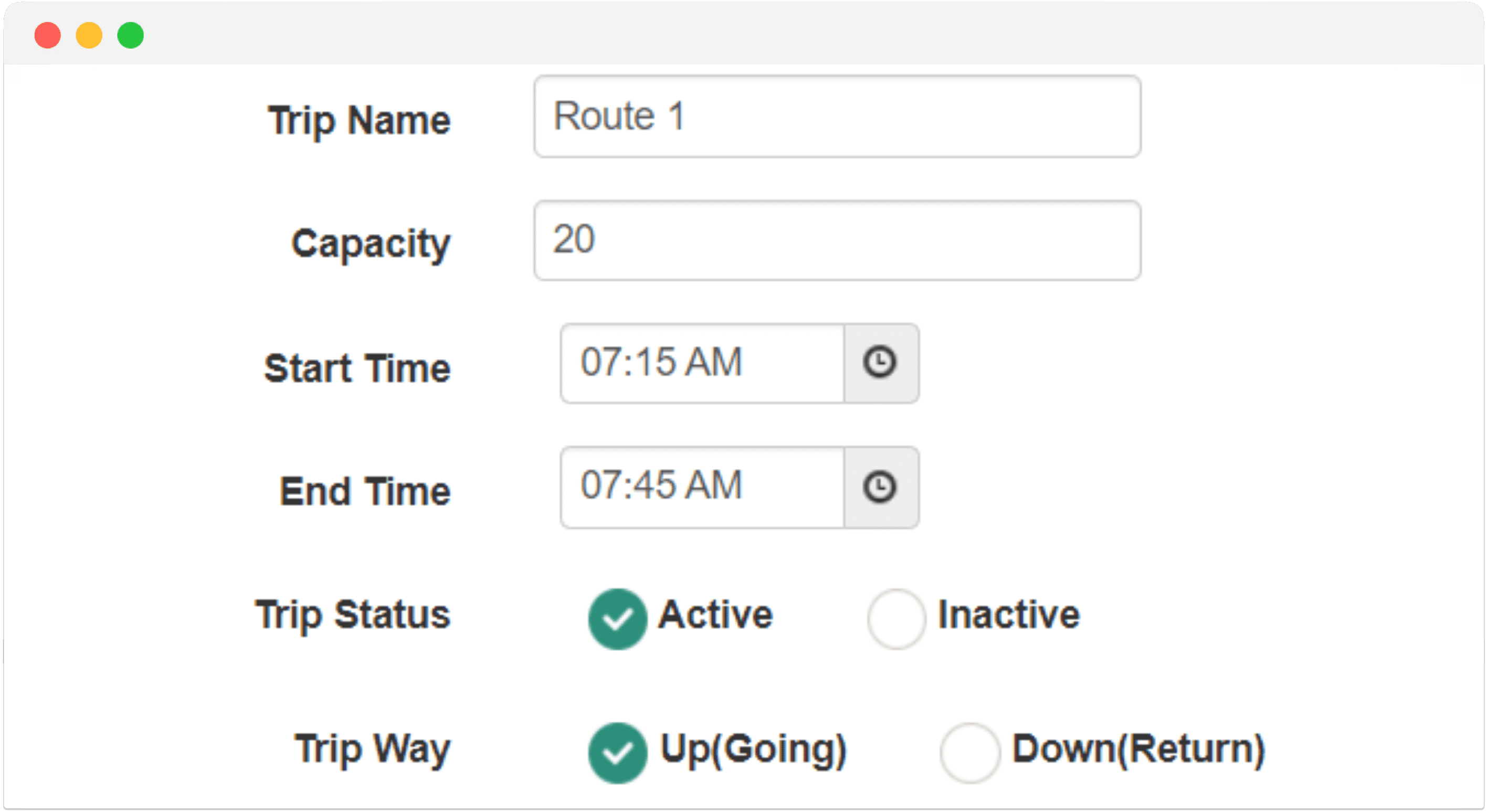Click the Trip Name field

pos(837,117)
